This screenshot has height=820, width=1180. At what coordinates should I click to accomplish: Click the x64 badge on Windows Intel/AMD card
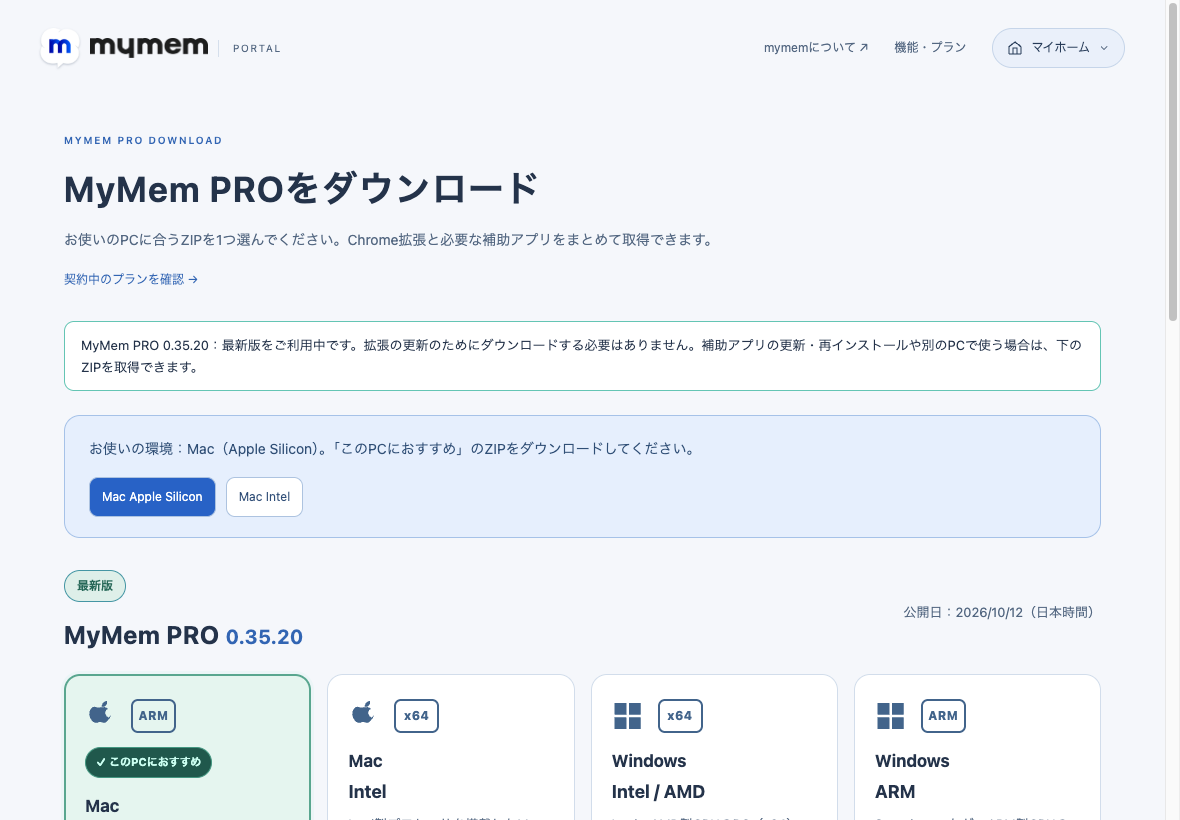[x=680, y=716]
